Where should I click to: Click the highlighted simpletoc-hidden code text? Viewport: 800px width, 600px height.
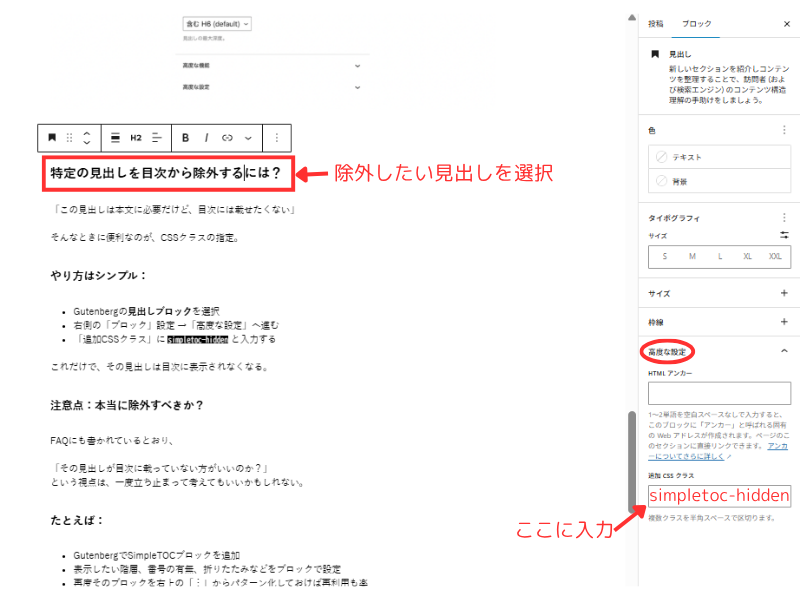(x=197, y=339)
